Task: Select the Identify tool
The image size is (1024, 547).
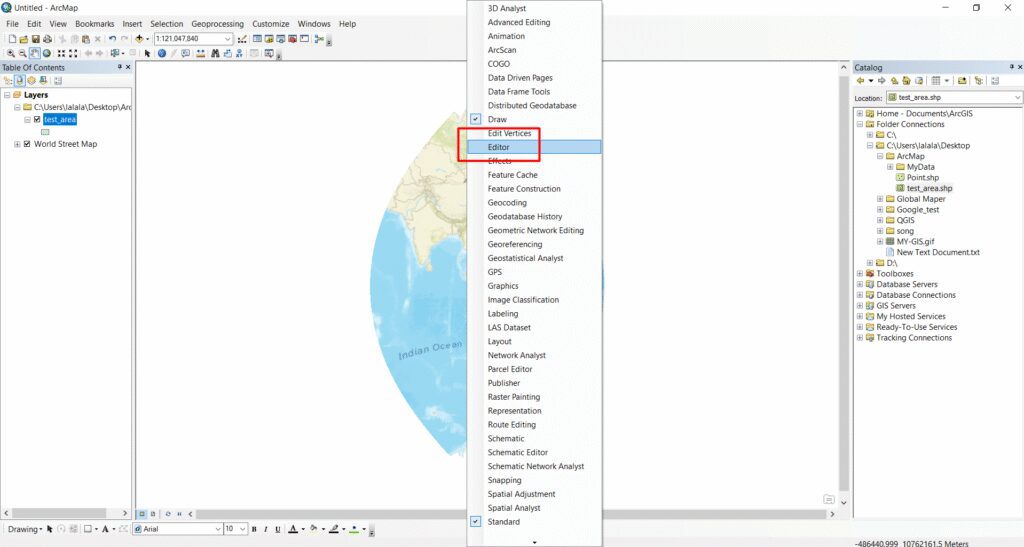Action: tap(162, 54)
